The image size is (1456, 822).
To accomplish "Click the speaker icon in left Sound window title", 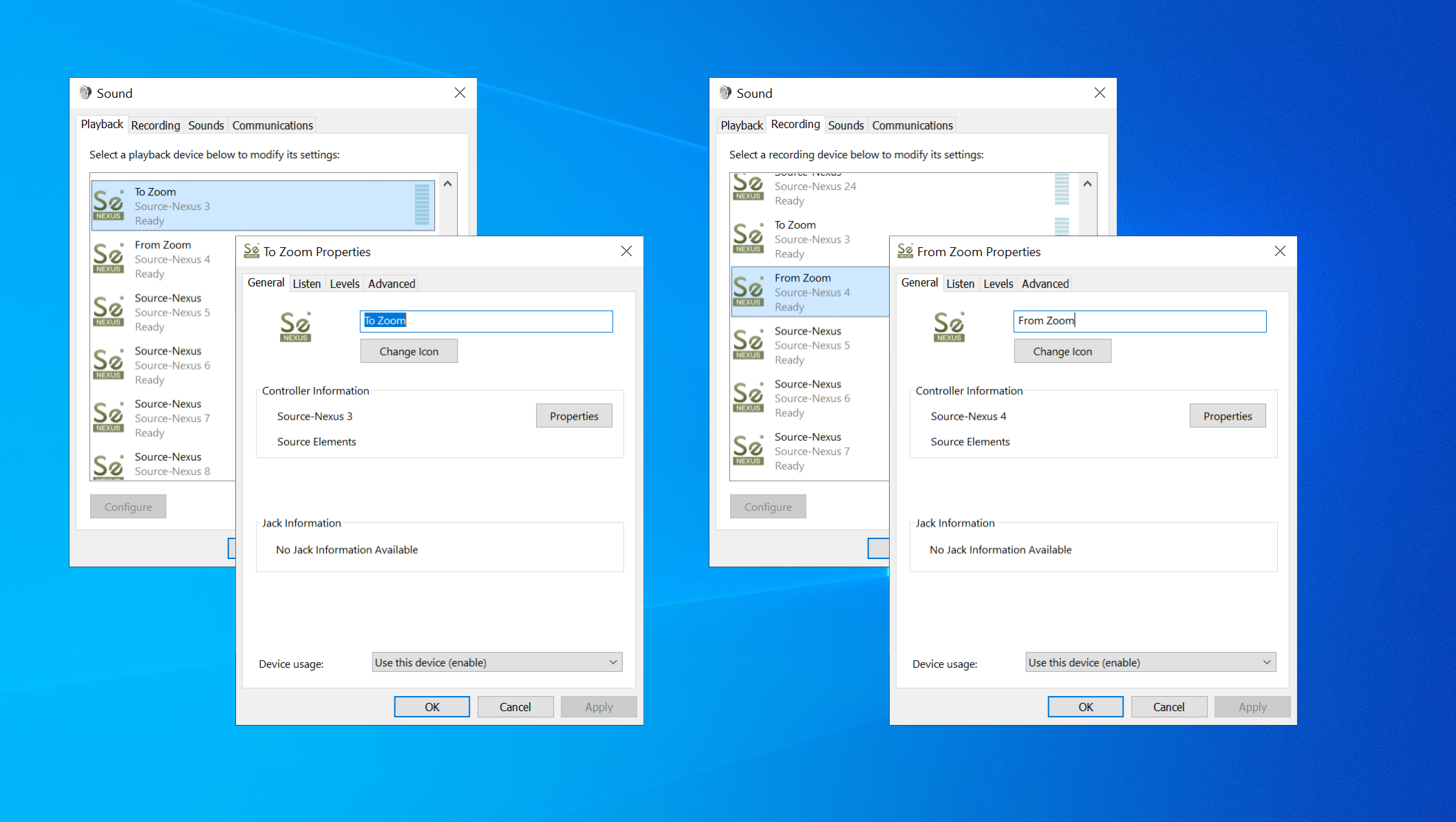I will point(86,92).
